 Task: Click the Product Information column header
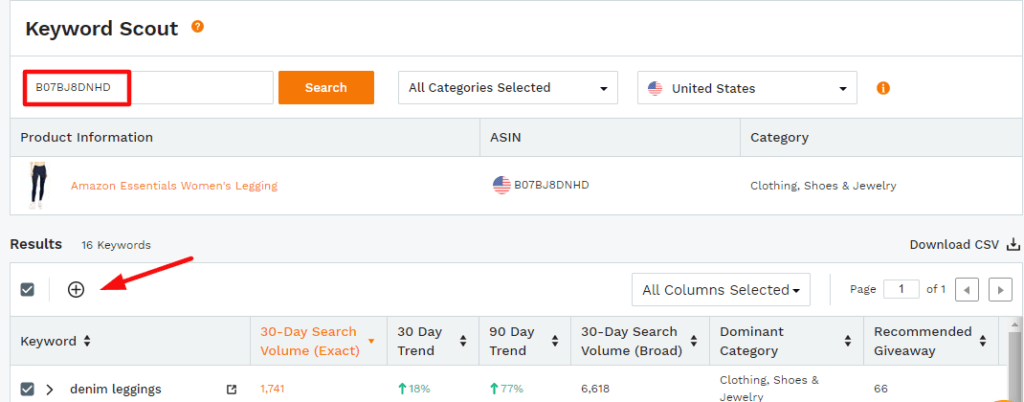(87, 138)
